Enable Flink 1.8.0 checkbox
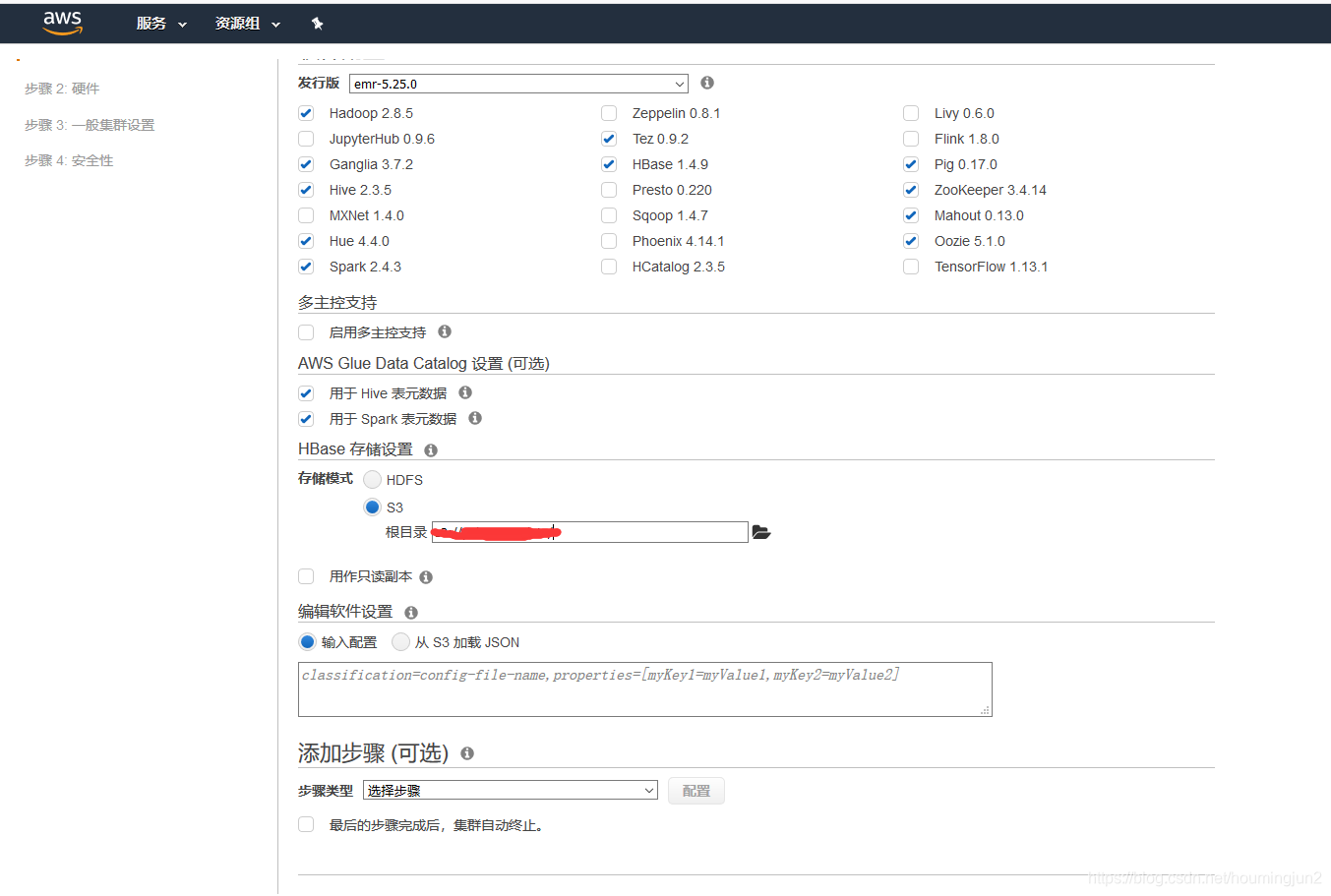This screenshot has height=896, width=1331. tap(911, 139)
